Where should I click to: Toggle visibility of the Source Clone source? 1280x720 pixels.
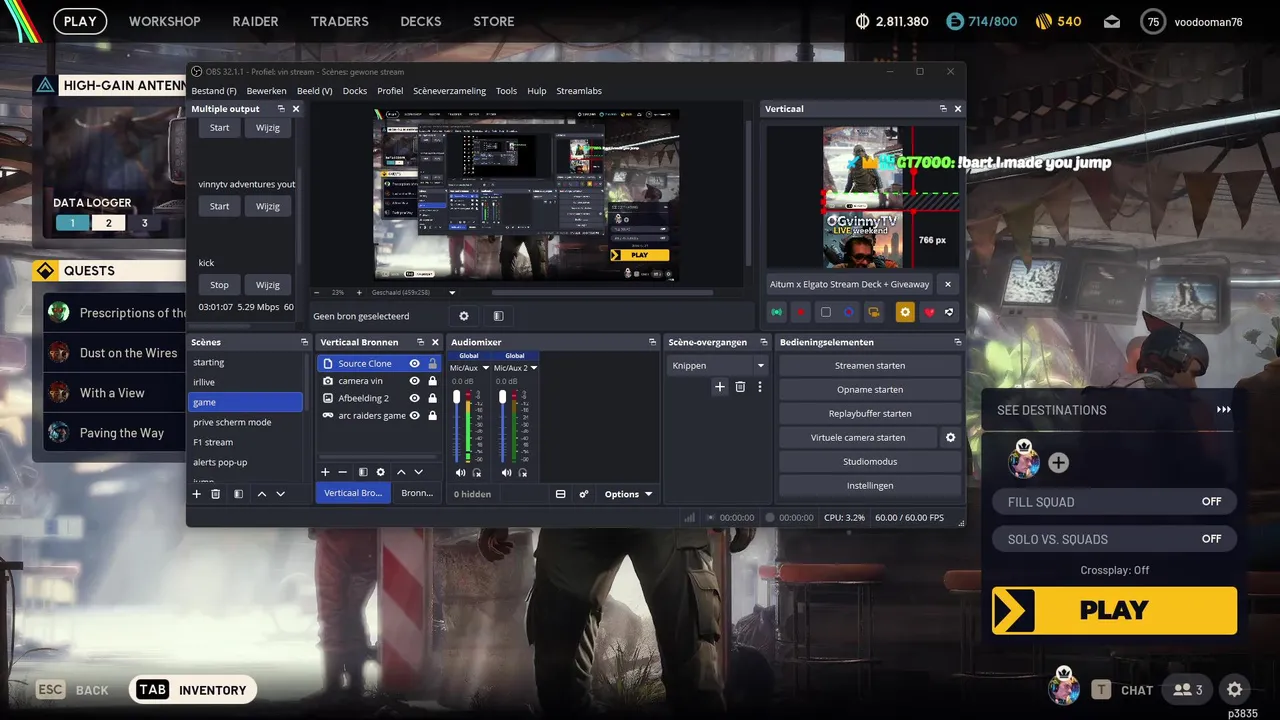coord(414,364)
